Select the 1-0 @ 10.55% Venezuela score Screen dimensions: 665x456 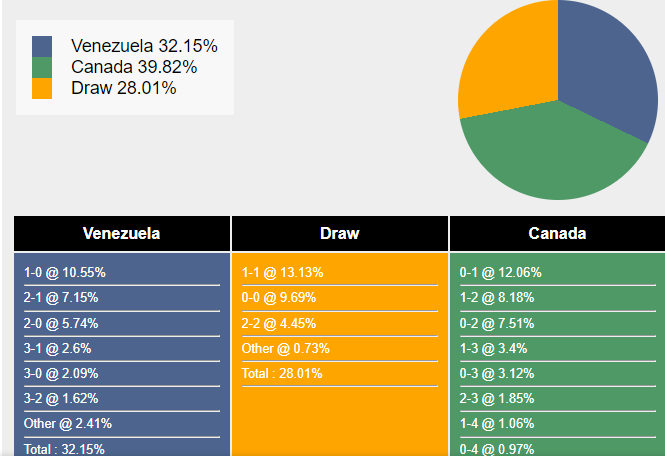(x=65, y=272)
